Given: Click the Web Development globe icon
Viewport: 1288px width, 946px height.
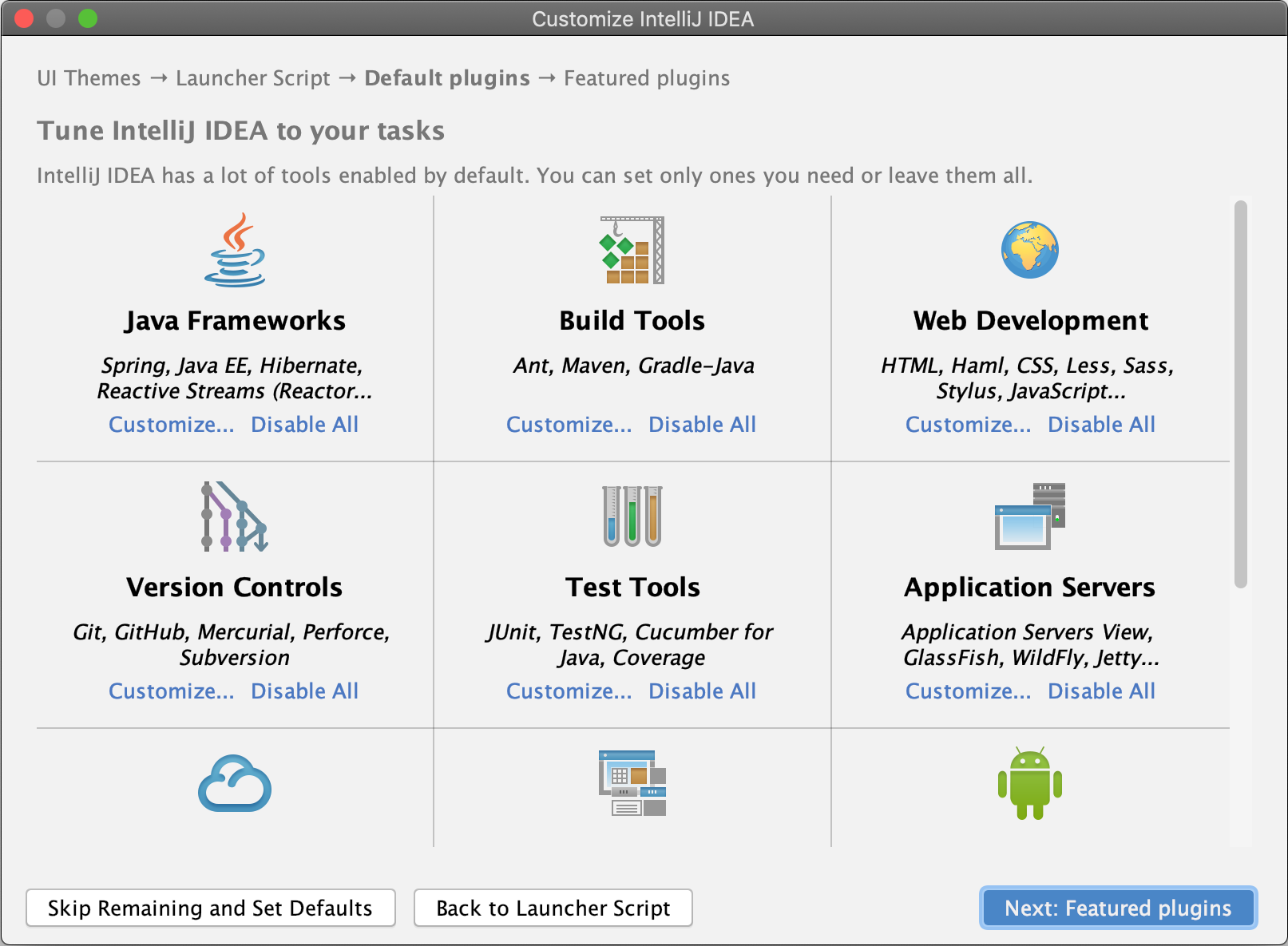Looking at the screenshot, I should pyautogui.click(x=1029, y=249).
